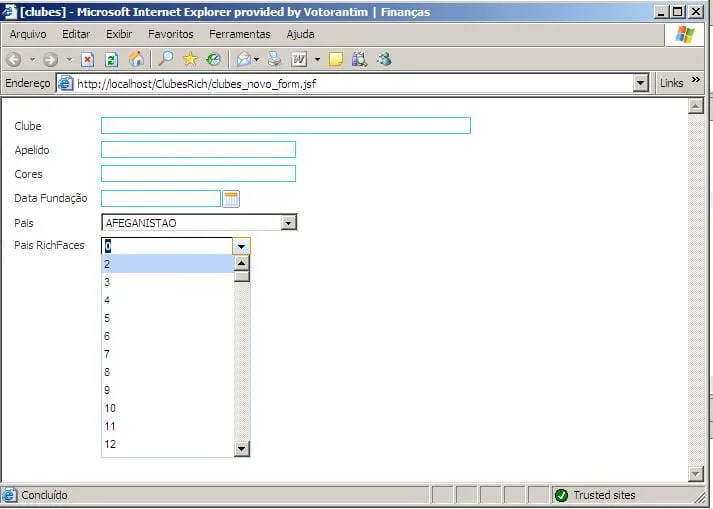Click the Trusted sites green check icon
The width and height of the screenshot is (713, 509).
click(561, 495)
